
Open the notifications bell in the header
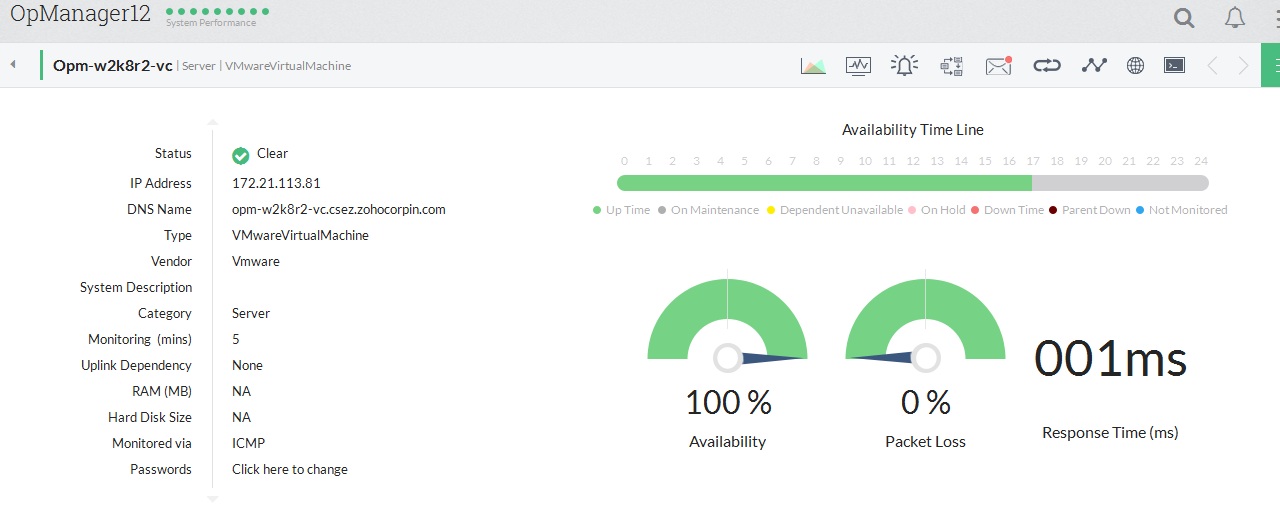pyautogui.click(x=1235, y=18)
